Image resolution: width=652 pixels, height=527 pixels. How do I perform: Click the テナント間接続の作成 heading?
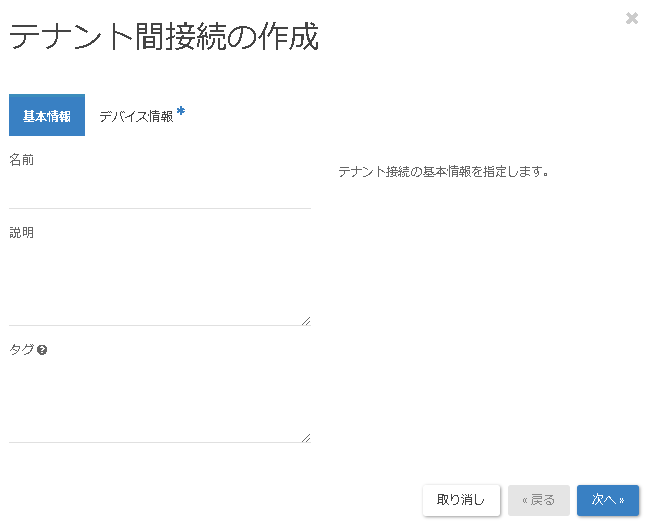164,38
